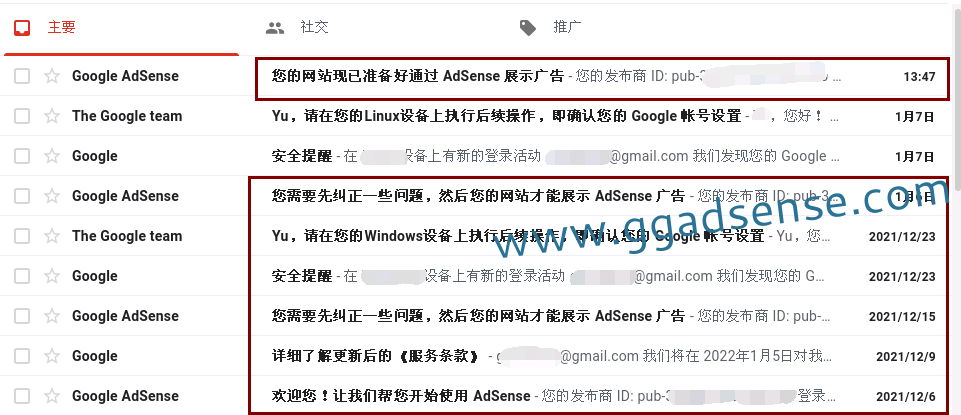Click the vertical scrollbar on the right edge
This screenshot has width=961, height=415.
tap(956, 207)
